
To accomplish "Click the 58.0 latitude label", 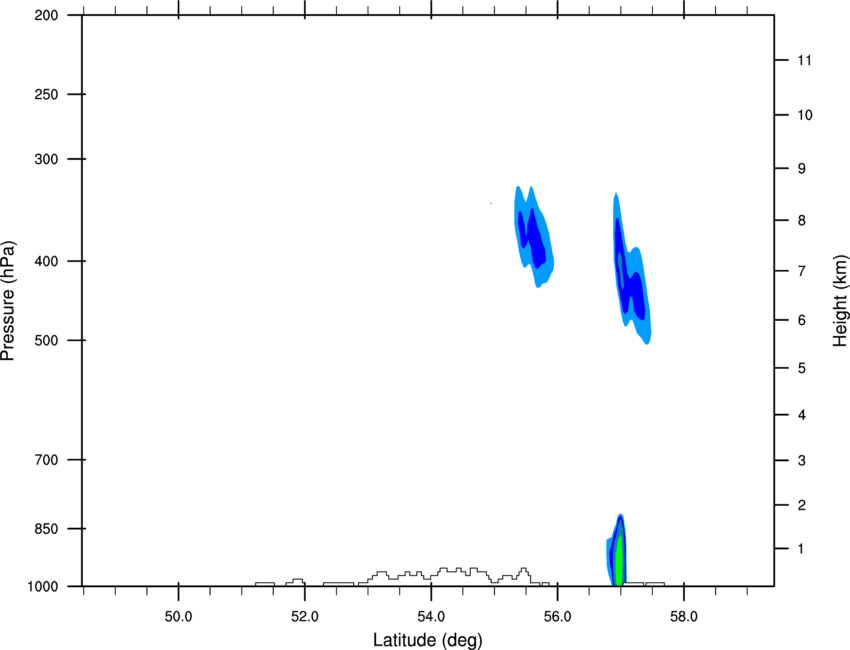I will (684, 617).
